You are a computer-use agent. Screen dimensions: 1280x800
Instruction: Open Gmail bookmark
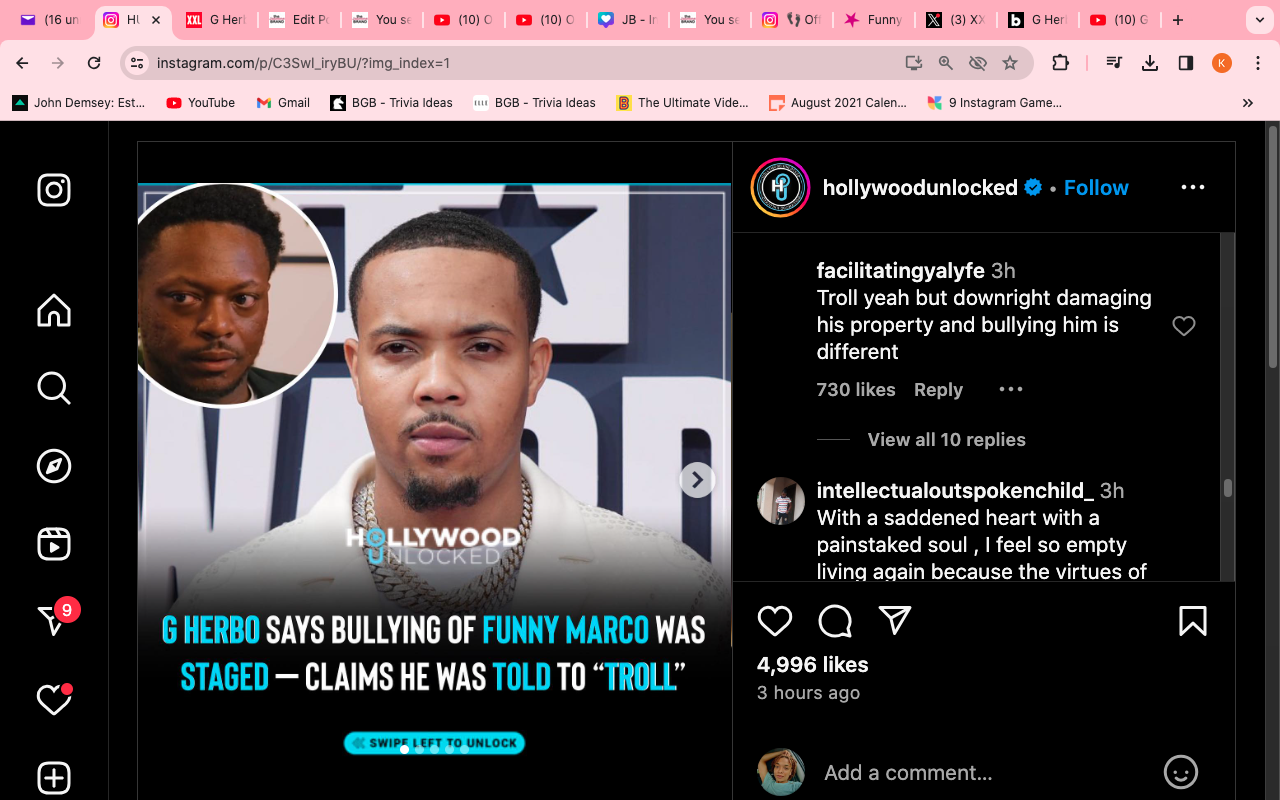(x=283, y=103)
